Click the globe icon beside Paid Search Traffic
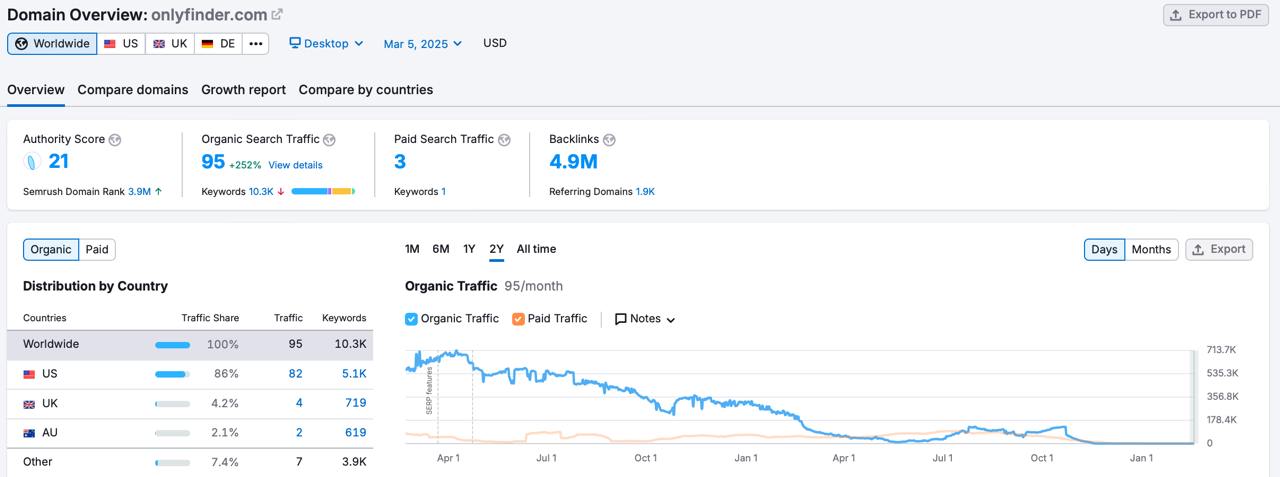 [504, 140]
